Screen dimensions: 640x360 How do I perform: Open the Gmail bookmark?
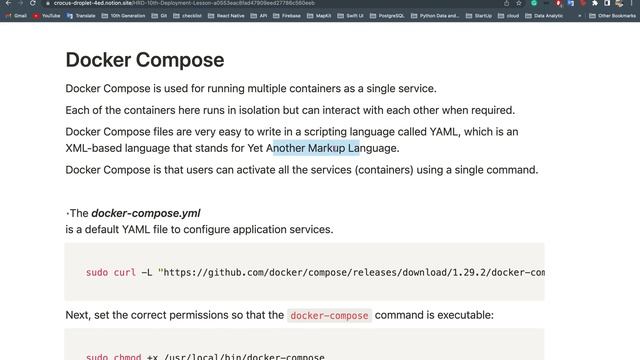coord(16,16)
